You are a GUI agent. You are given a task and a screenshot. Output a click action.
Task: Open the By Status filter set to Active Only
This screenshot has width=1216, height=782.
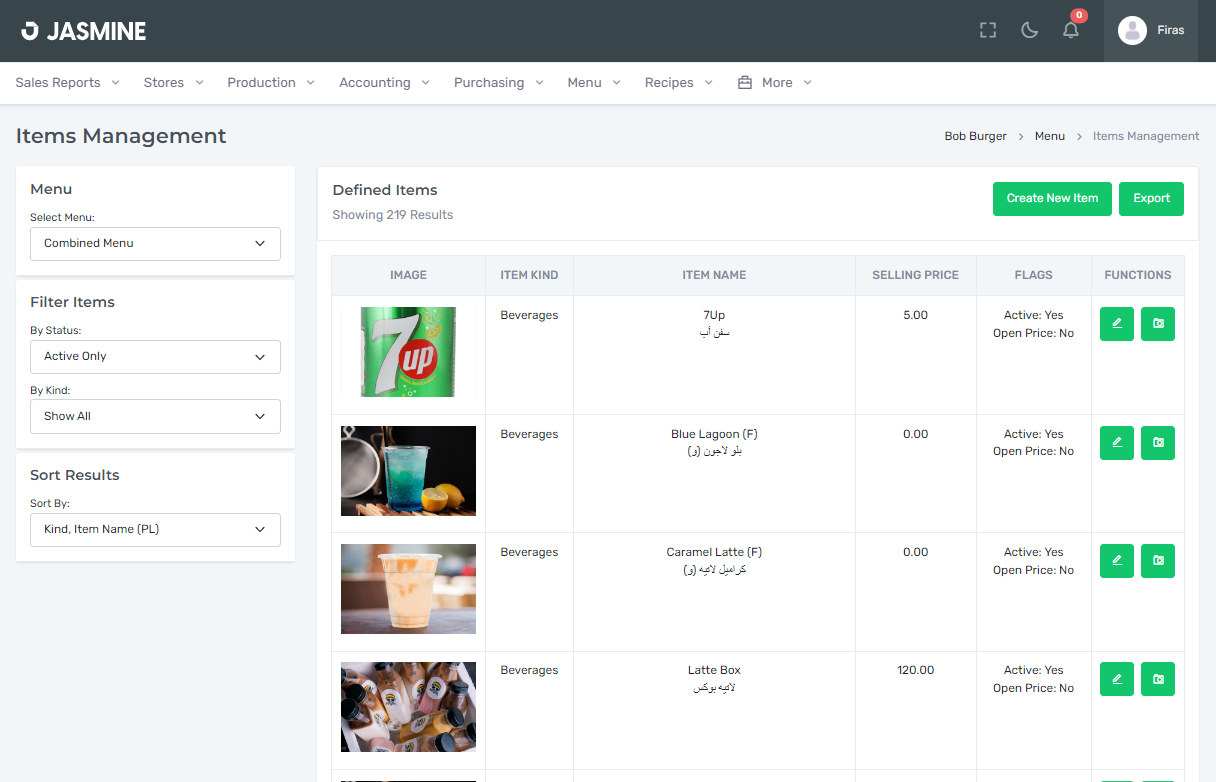coord(155,356)
